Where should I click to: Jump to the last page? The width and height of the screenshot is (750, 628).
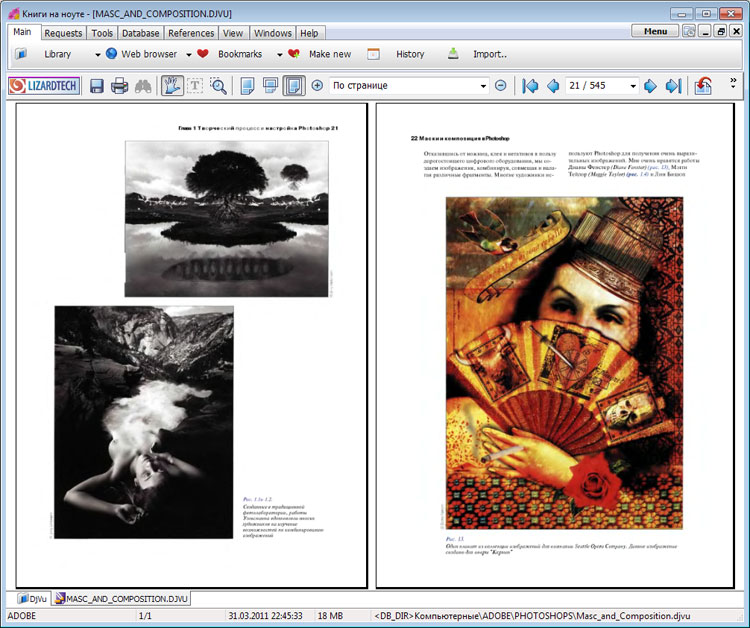click(673, 86)
